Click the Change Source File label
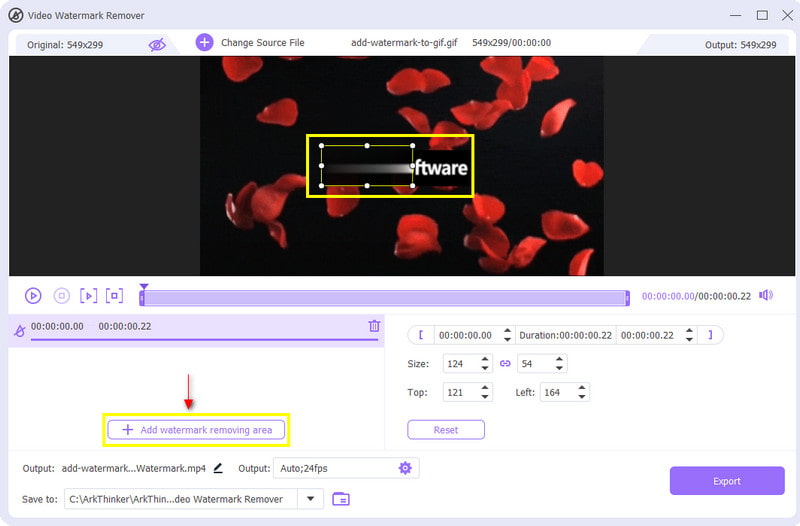Image resolution: width=800 pixels, height=526 pixels. click(x=262, y=43)
